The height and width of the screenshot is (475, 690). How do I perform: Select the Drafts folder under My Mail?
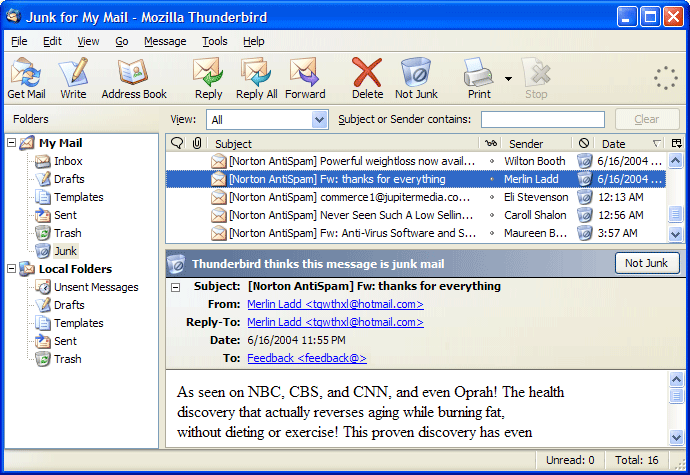(x=69, y=179)
